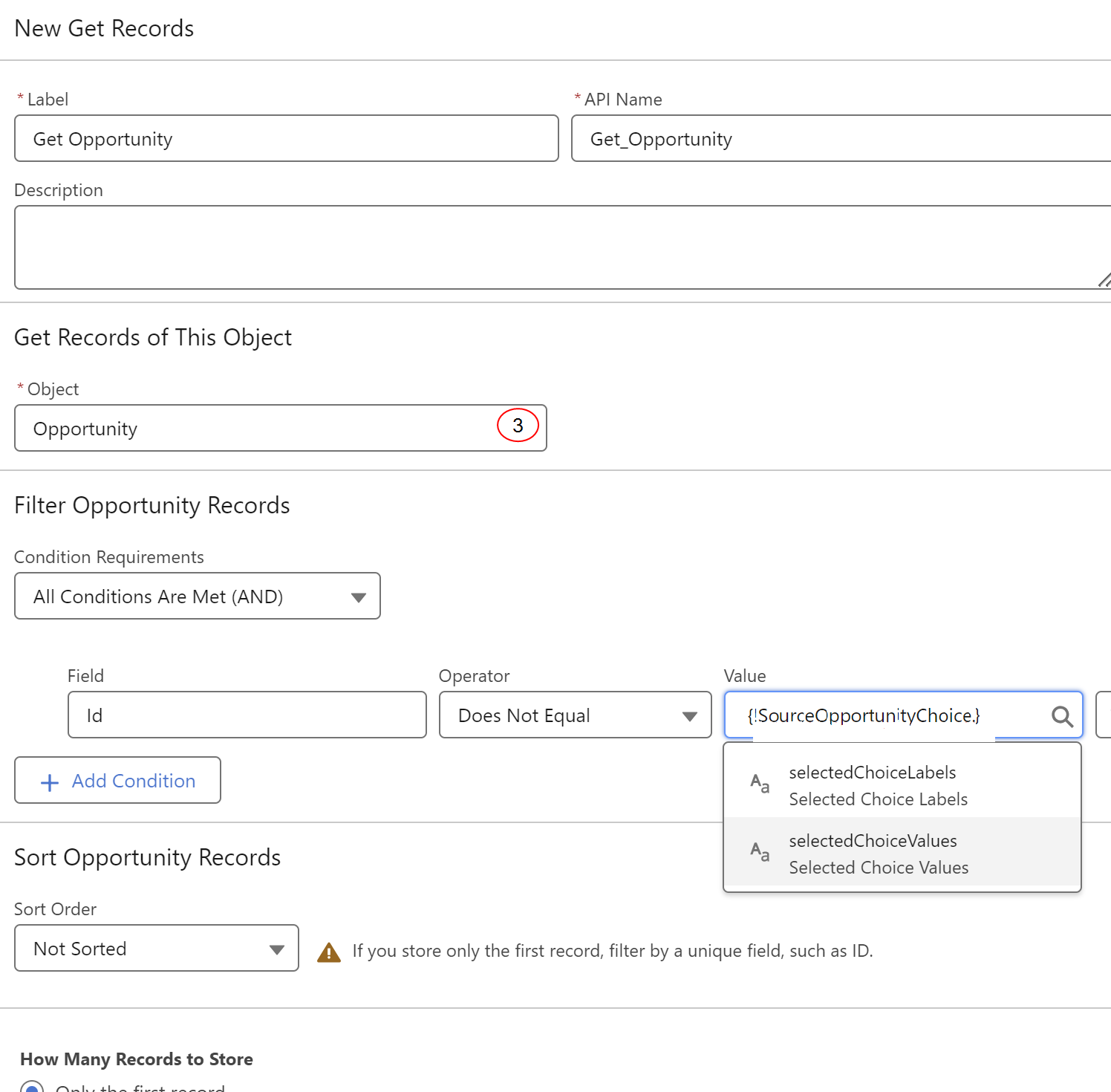
Task: Click the warning text about filtering by unique field
Action: point(613,951)
